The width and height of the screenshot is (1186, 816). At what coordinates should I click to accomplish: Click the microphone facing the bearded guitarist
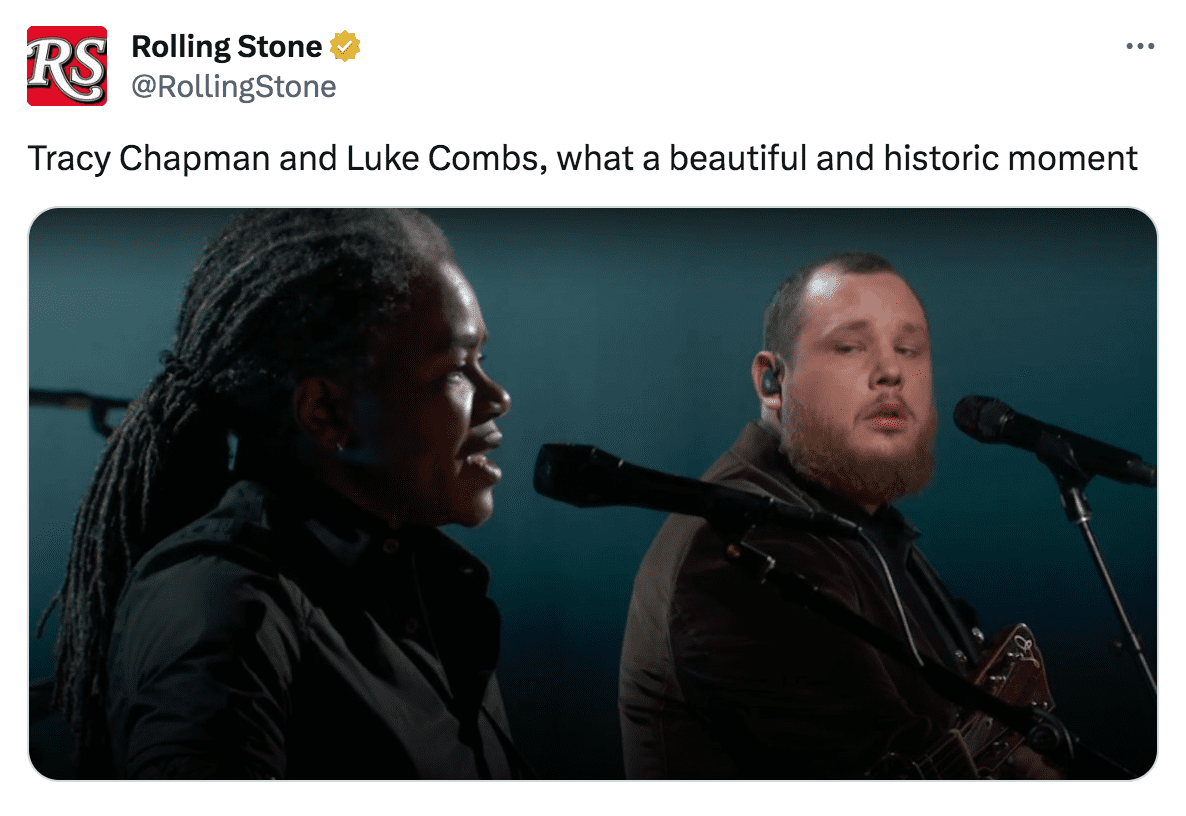pyautogui.click(x=1030, y=428)
